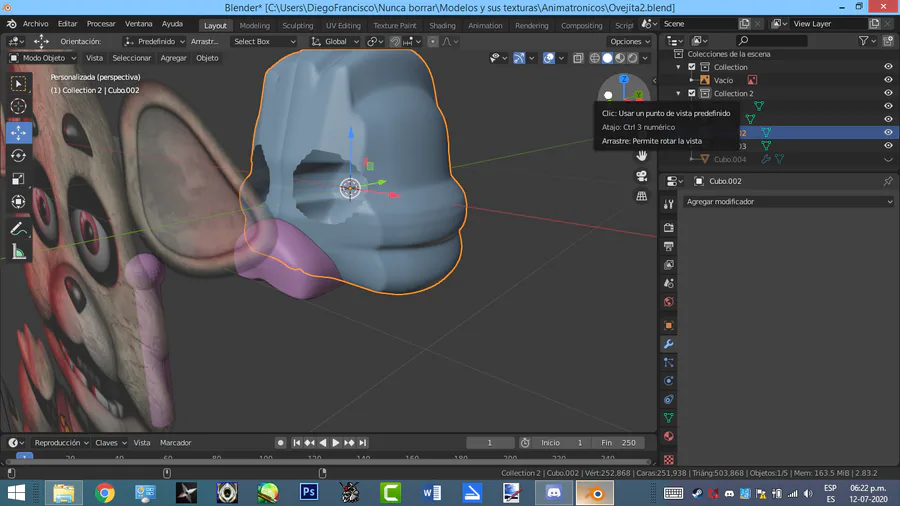
Task: Toggle visibility of Collection 2
Action: 888,93
